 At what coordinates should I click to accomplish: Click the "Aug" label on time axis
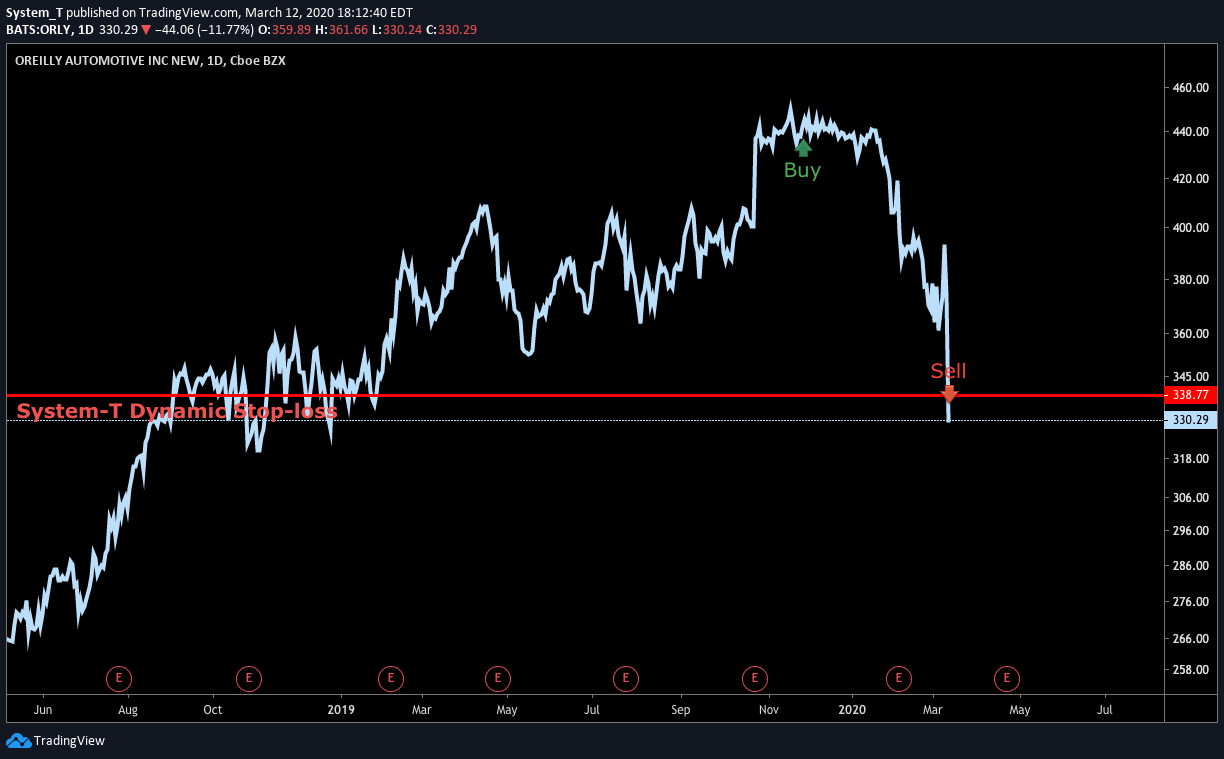[x=127, y=710]
